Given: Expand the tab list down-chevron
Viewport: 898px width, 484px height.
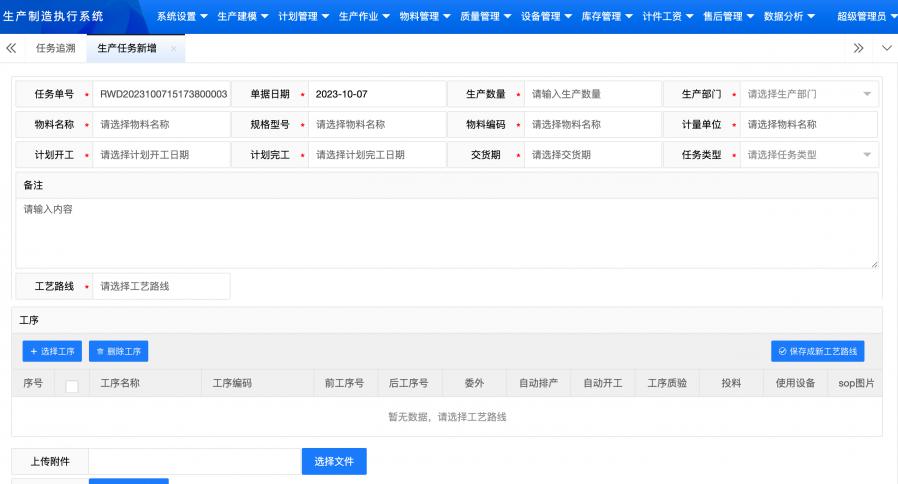Looking at the screenshot, I should pyautogui.click(x=886, y=48).
